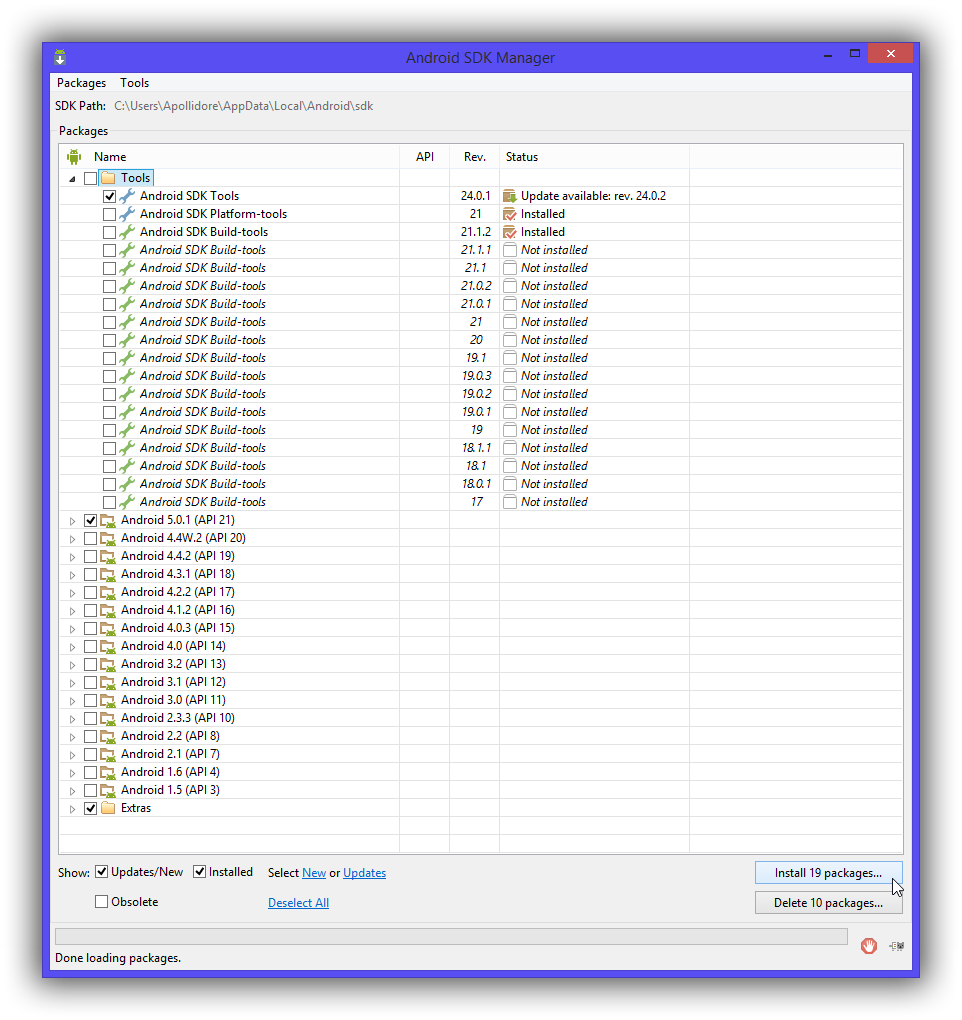This screenshot has width=962, height=1020.
Task: Click Install 19 packages button
Action: (828, 873)
